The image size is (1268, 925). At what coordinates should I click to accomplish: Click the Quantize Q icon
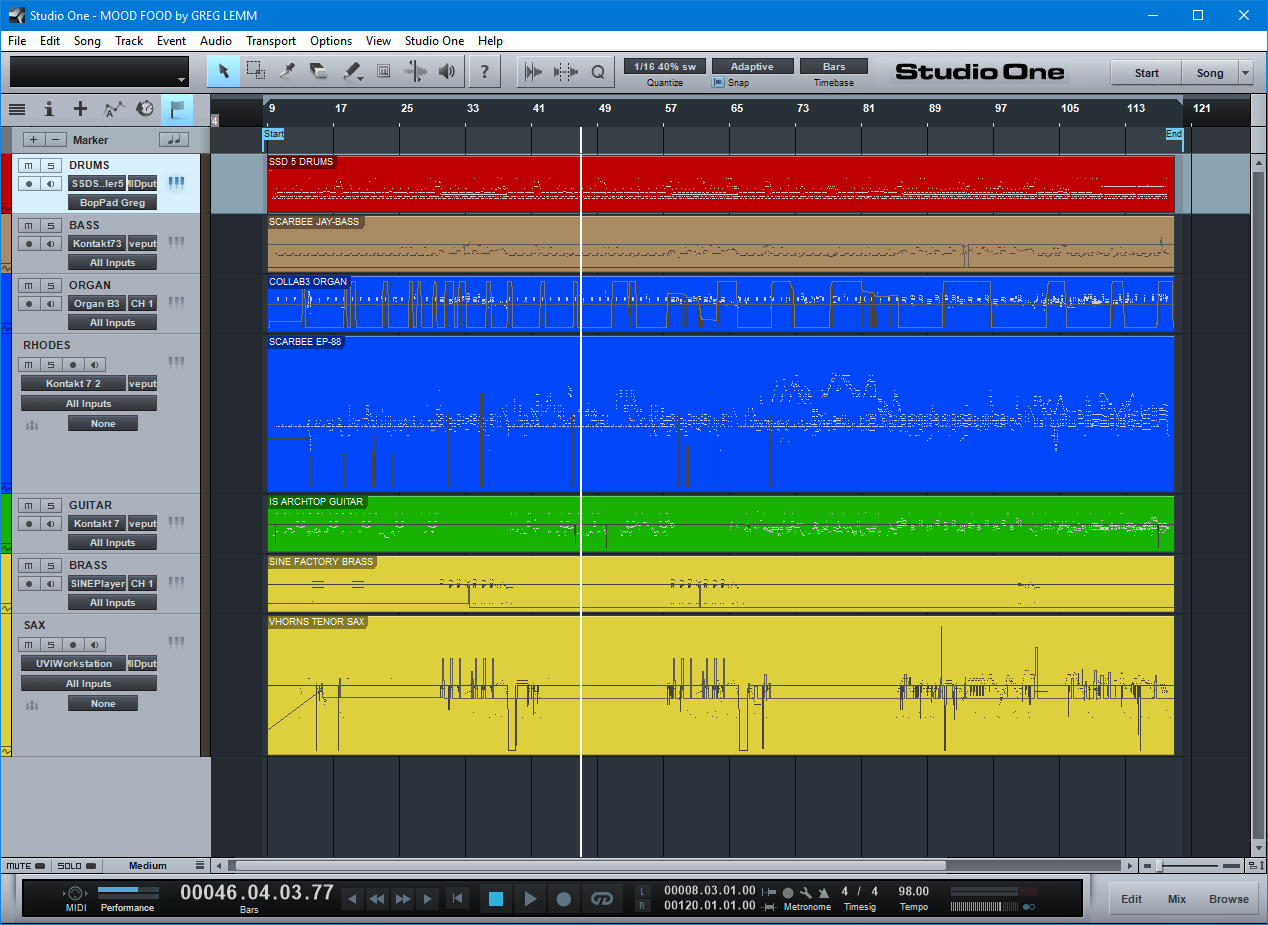coord(598,71)
